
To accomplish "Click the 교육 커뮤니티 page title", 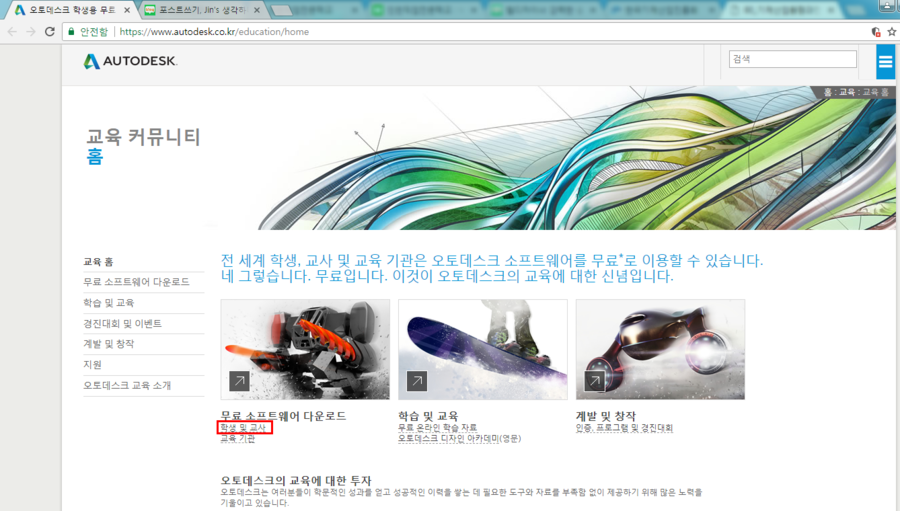I will pos(143,137).
